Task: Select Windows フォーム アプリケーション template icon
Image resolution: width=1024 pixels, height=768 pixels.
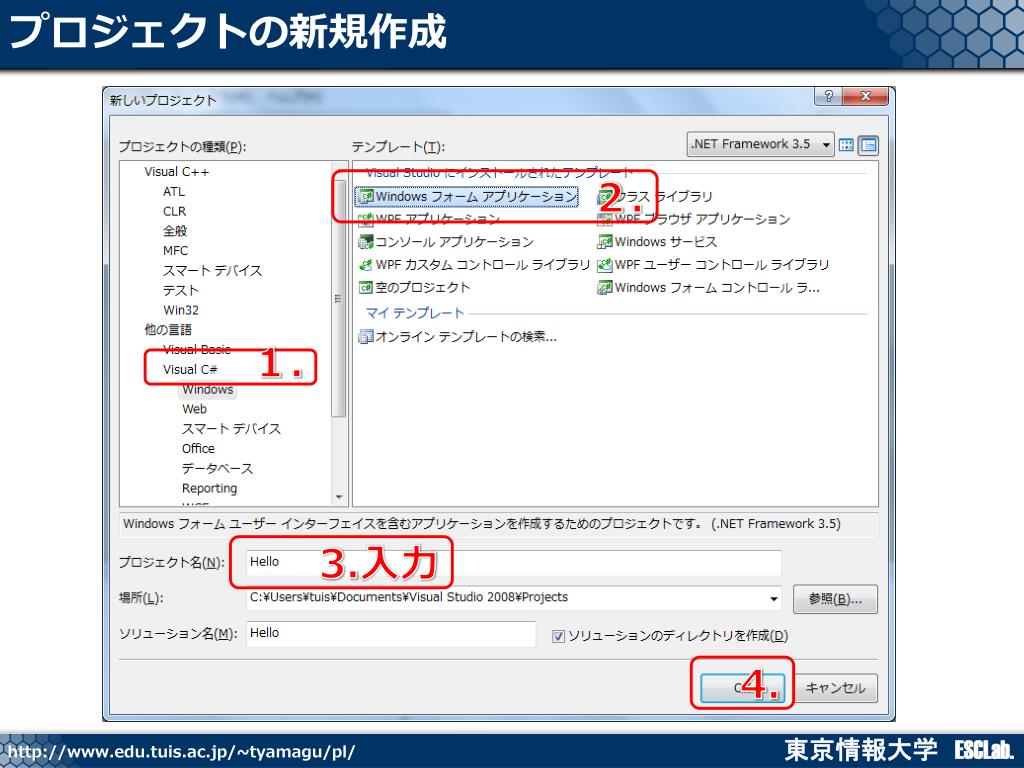Action: click(366, 196)
